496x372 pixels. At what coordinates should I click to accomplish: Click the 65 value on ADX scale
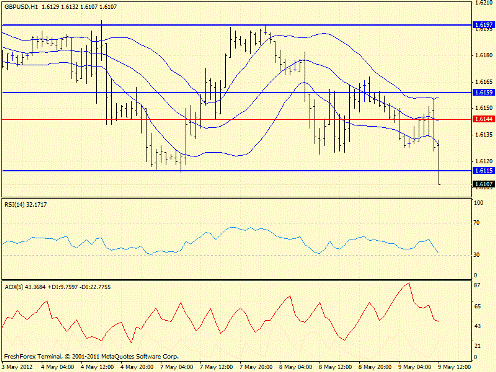[477, 306]
